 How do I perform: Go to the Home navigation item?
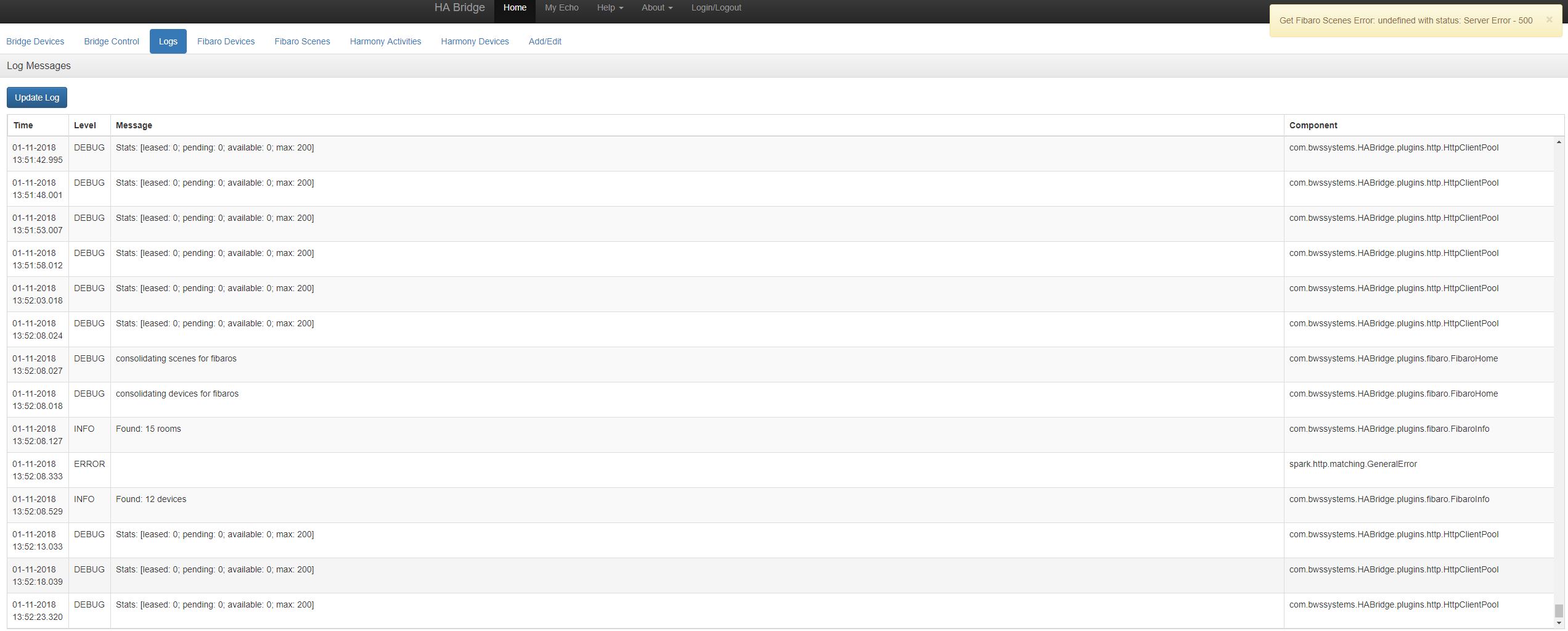pyautogui.click(x=515, y=8)
